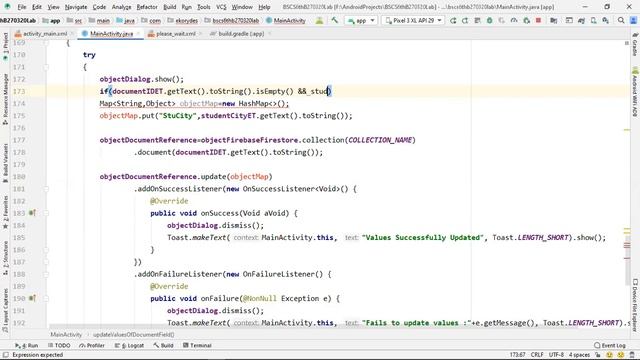Collapse code fold at line 181
Screen dimensions: 640x360
tap(46, 189)
